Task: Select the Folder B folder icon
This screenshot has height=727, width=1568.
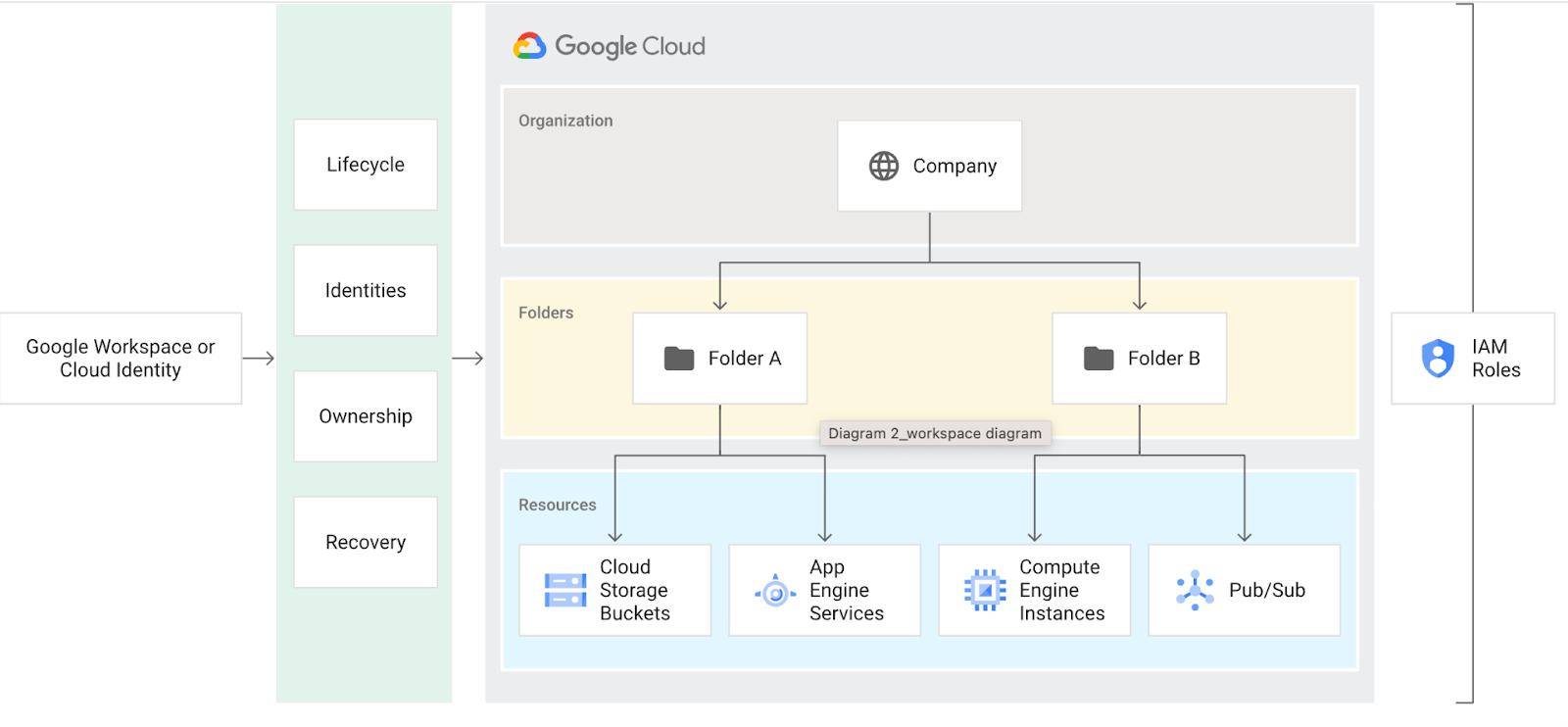Action: [1099, 359]
